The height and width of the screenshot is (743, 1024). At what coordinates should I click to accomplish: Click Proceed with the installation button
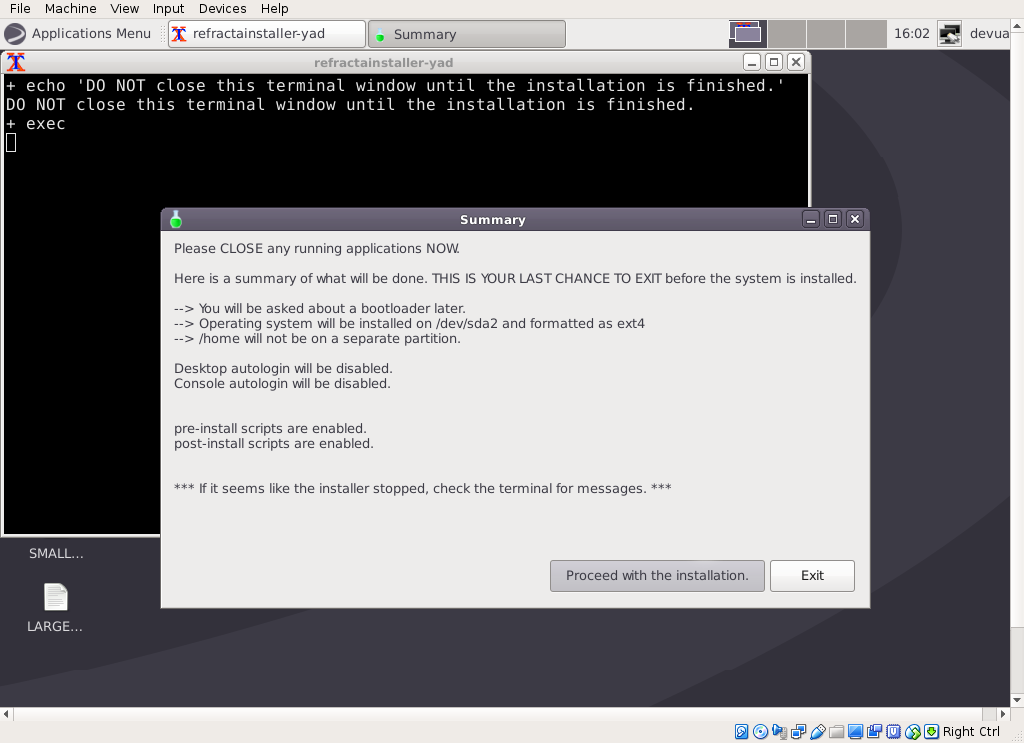tap(657, 576)
